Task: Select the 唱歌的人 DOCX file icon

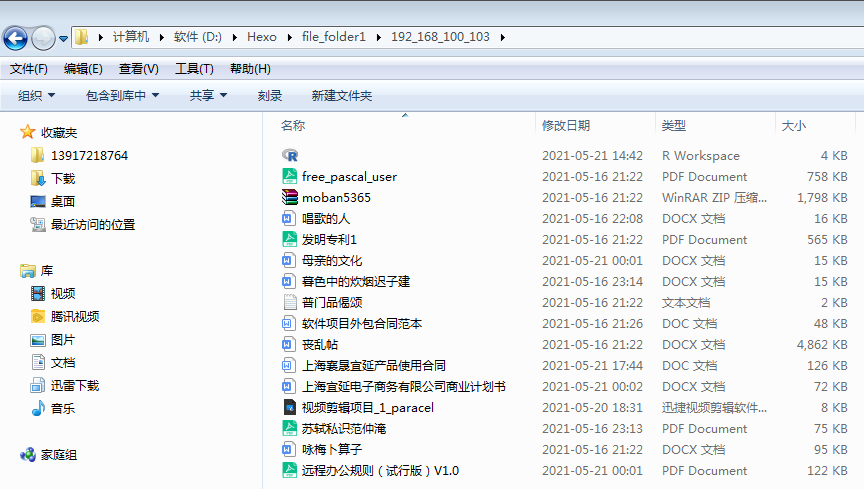Action: point(289,218)
